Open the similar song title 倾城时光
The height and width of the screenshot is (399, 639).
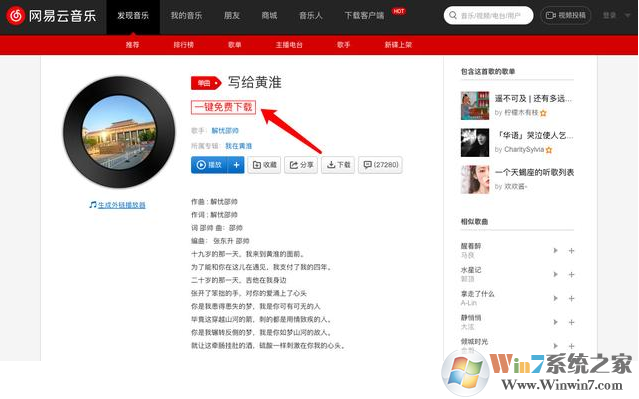point(474,342)
